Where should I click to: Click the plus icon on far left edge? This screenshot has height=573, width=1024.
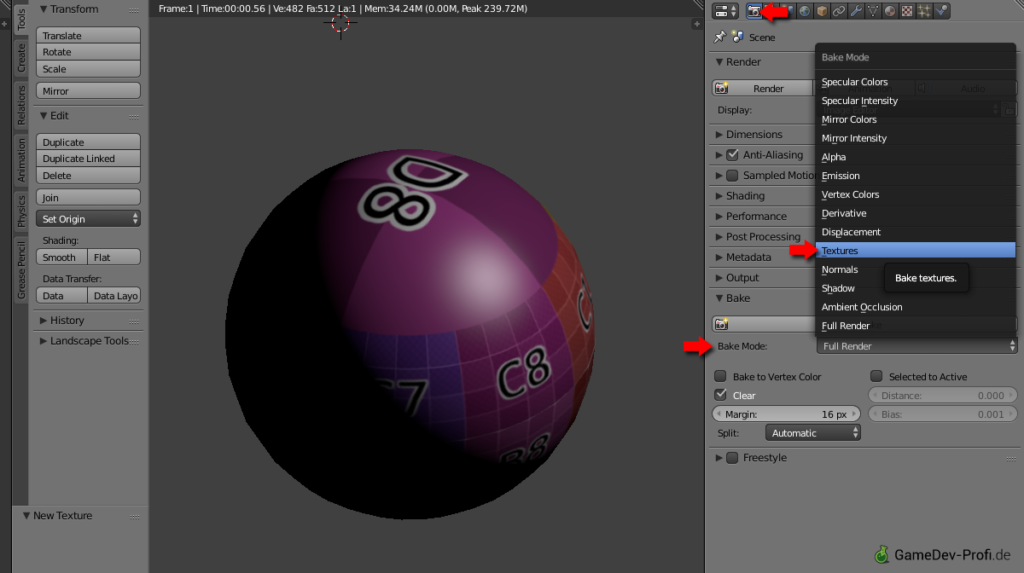(x=4, y=24)
